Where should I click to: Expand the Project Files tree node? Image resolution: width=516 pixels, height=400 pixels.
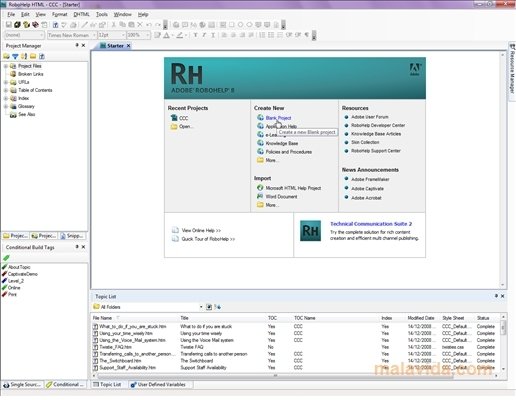coord(6,66)
